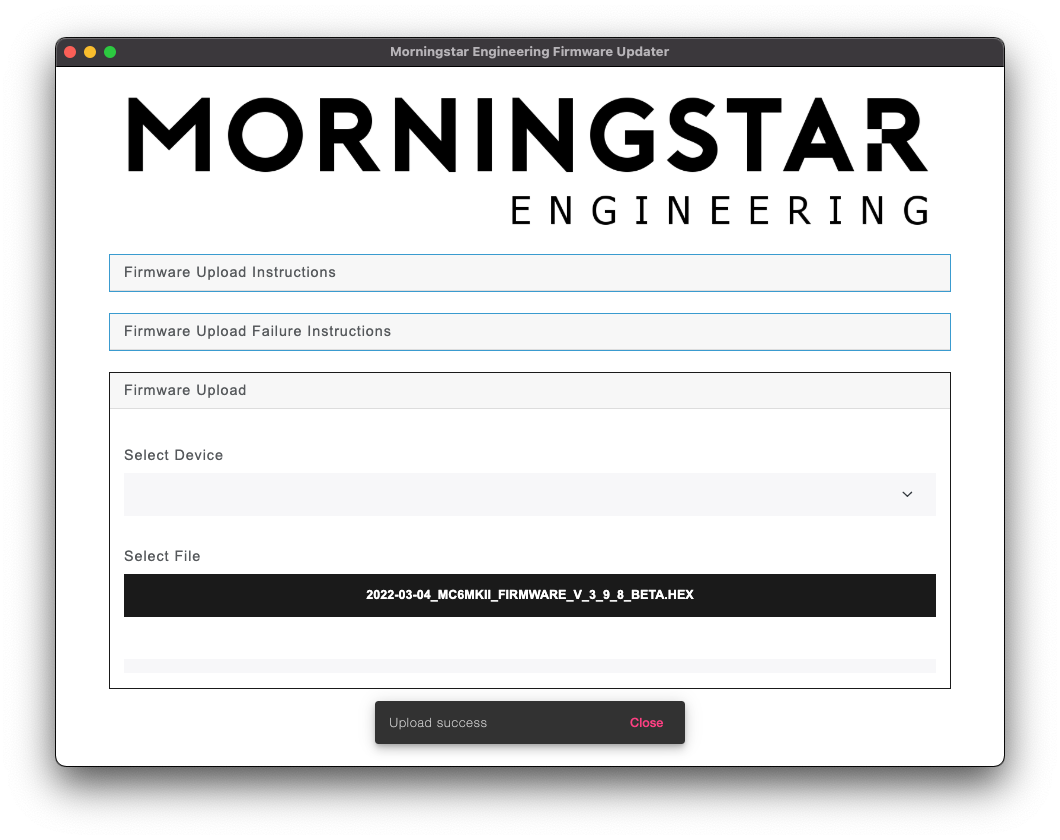Expand the Firmware Upload Instructions panel
The width and height of the screenshot is (1060, 840).
click(x=529, y=273)
